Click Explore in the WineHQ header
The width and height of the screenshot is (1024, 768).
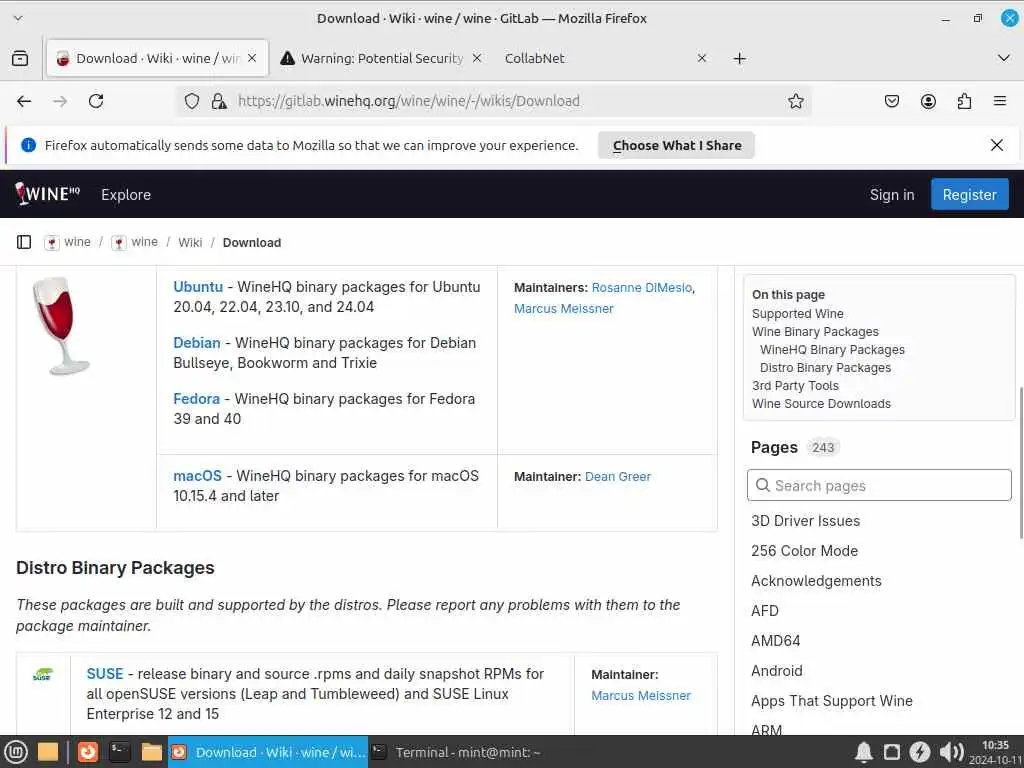coord(126,195)
